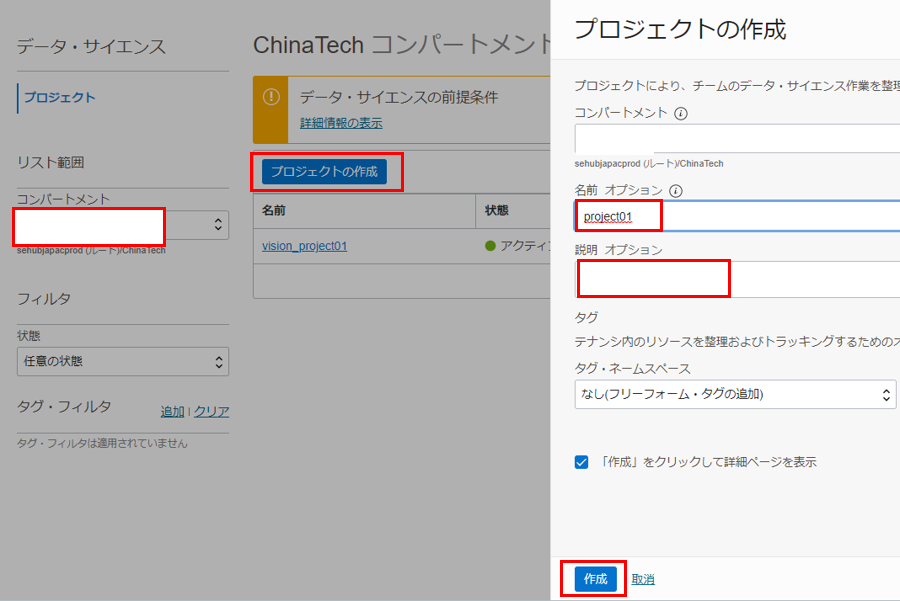Click クリア link in タグ・フィルタ
900x601 pixels.
211,412
